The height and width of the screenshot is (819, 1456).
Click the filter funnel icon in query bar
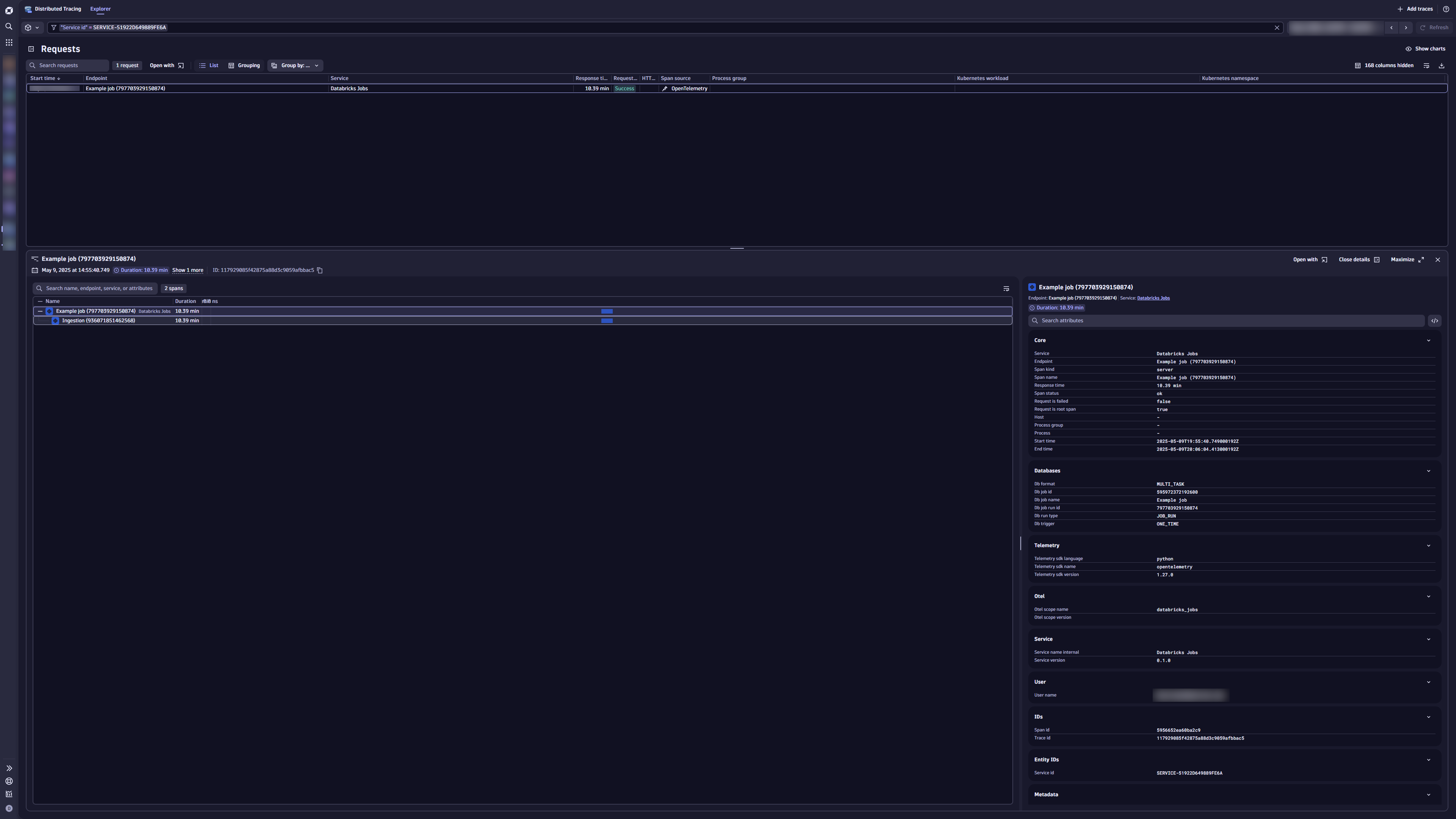(x=54, y=28)
